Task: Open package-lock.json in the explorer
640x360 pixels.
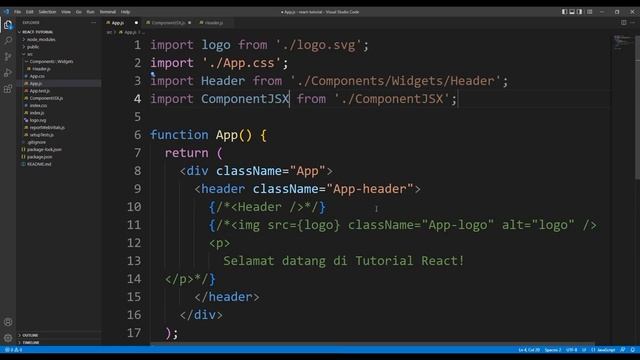Action: click(44, 150)
